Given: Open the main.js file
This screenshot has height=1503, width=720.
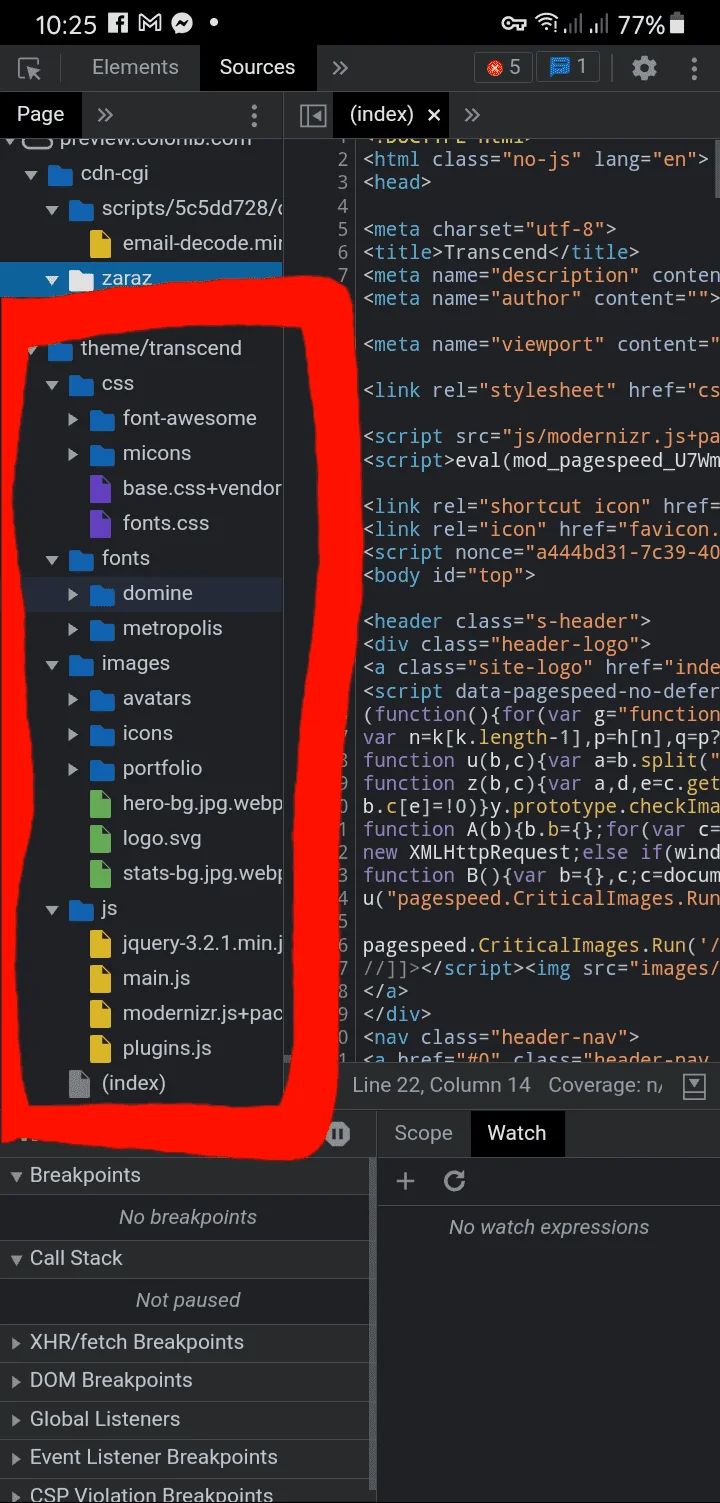Looking at the screenshot, I should pos(140,979).
